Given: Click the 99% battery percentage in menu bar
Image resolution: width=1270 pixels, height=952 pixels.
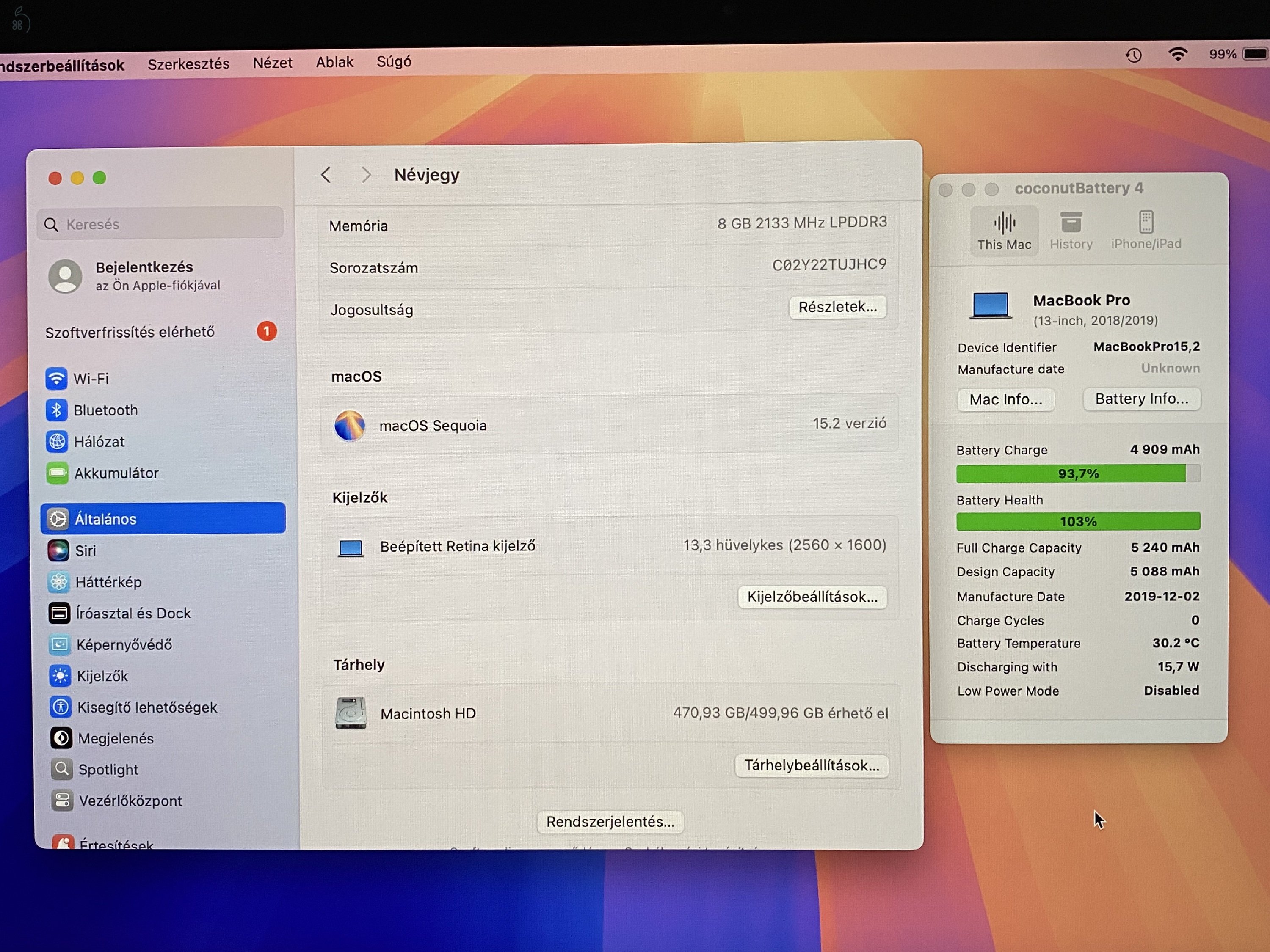Looking at the screenshot, I should [x=1222, y=54].
